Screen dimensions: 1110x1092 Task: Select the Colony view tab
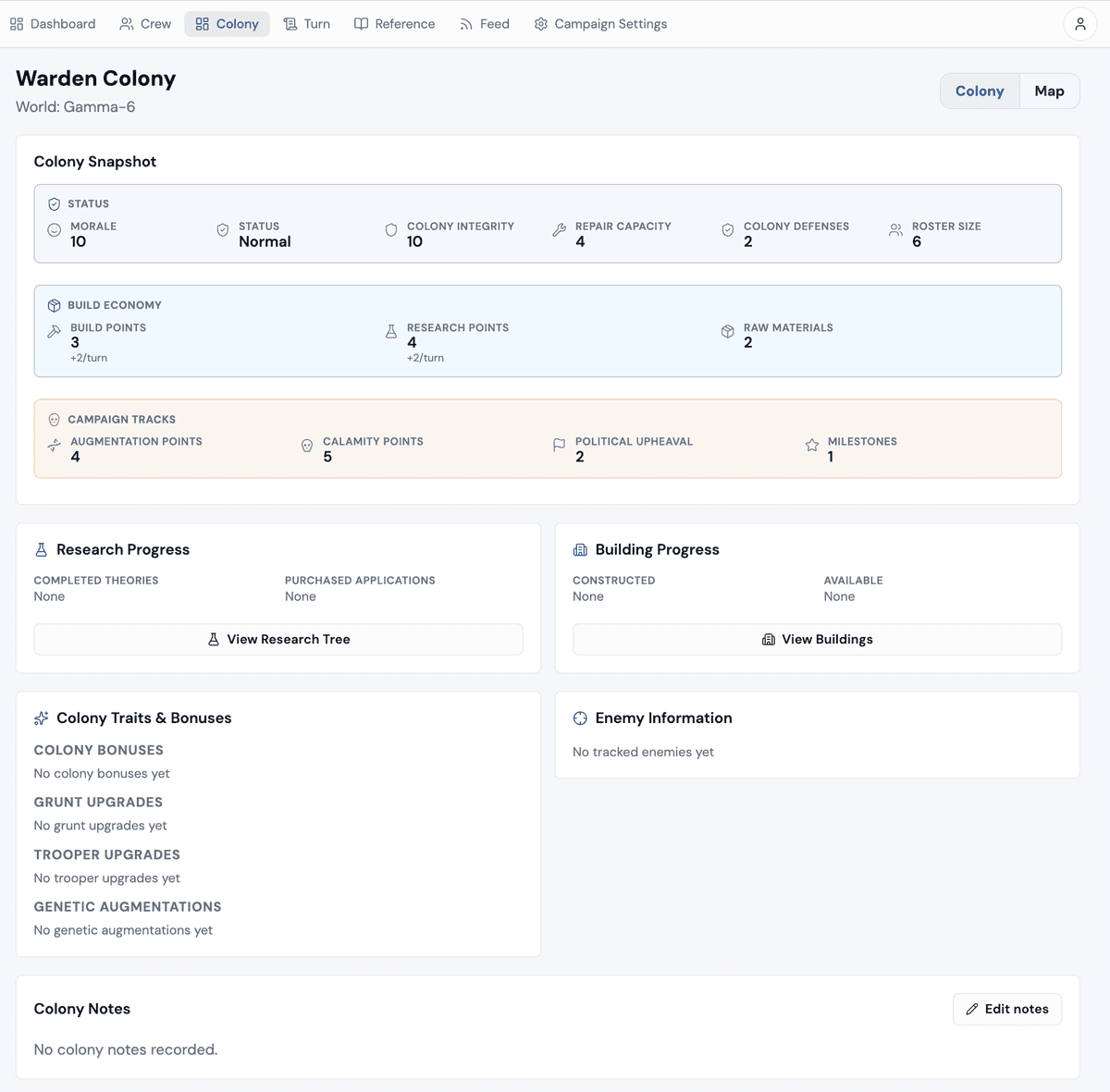coord(980,92)
